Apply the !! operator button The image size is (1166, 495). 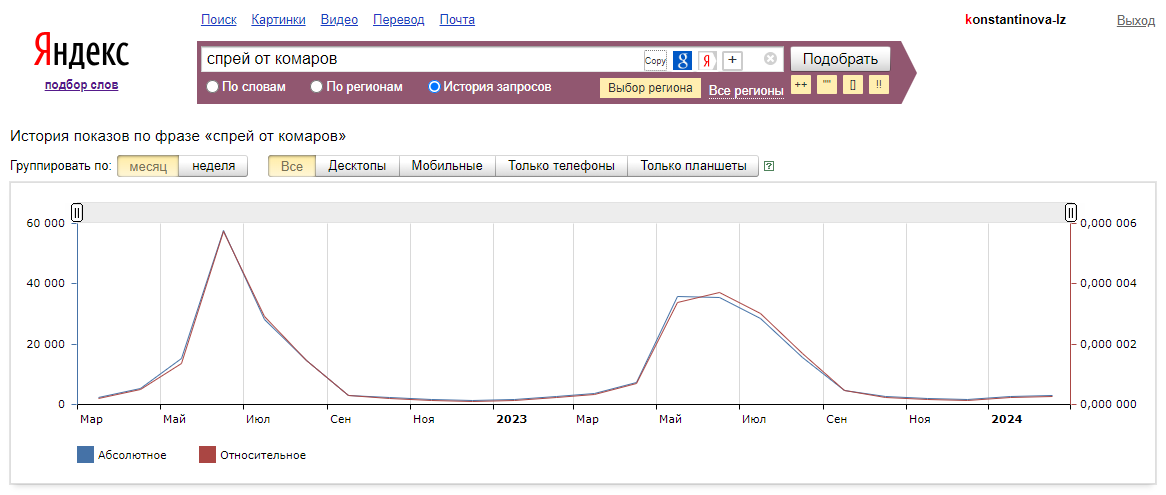[879, 85]
